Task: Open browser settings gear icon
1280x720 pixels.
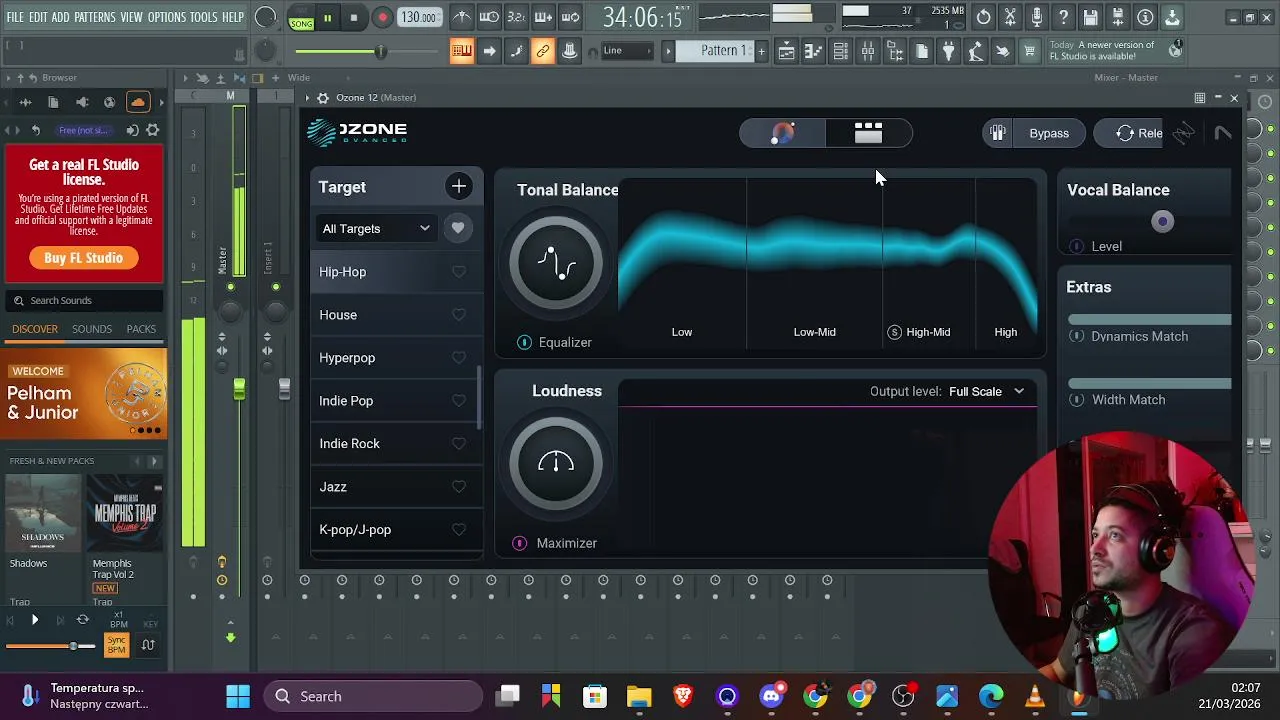Action: click(153, 130)
